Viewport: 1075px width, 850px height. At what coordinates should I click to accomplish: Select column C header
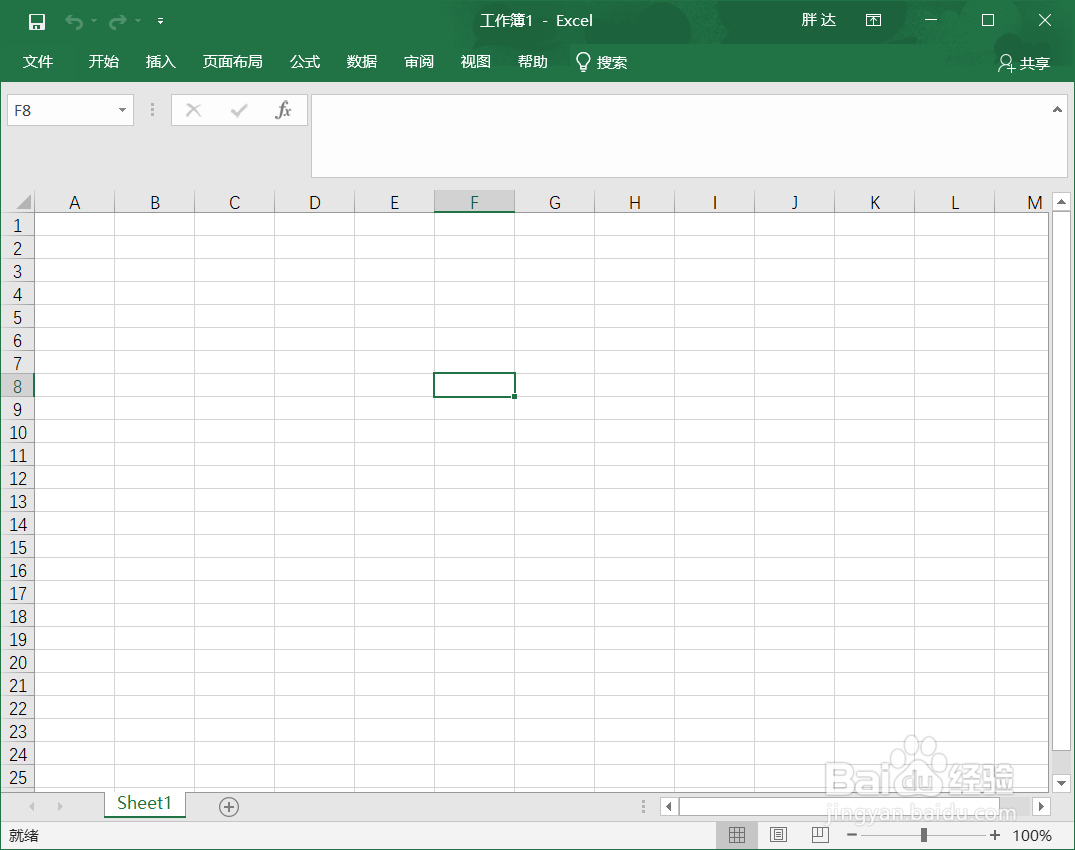[234, 202]
